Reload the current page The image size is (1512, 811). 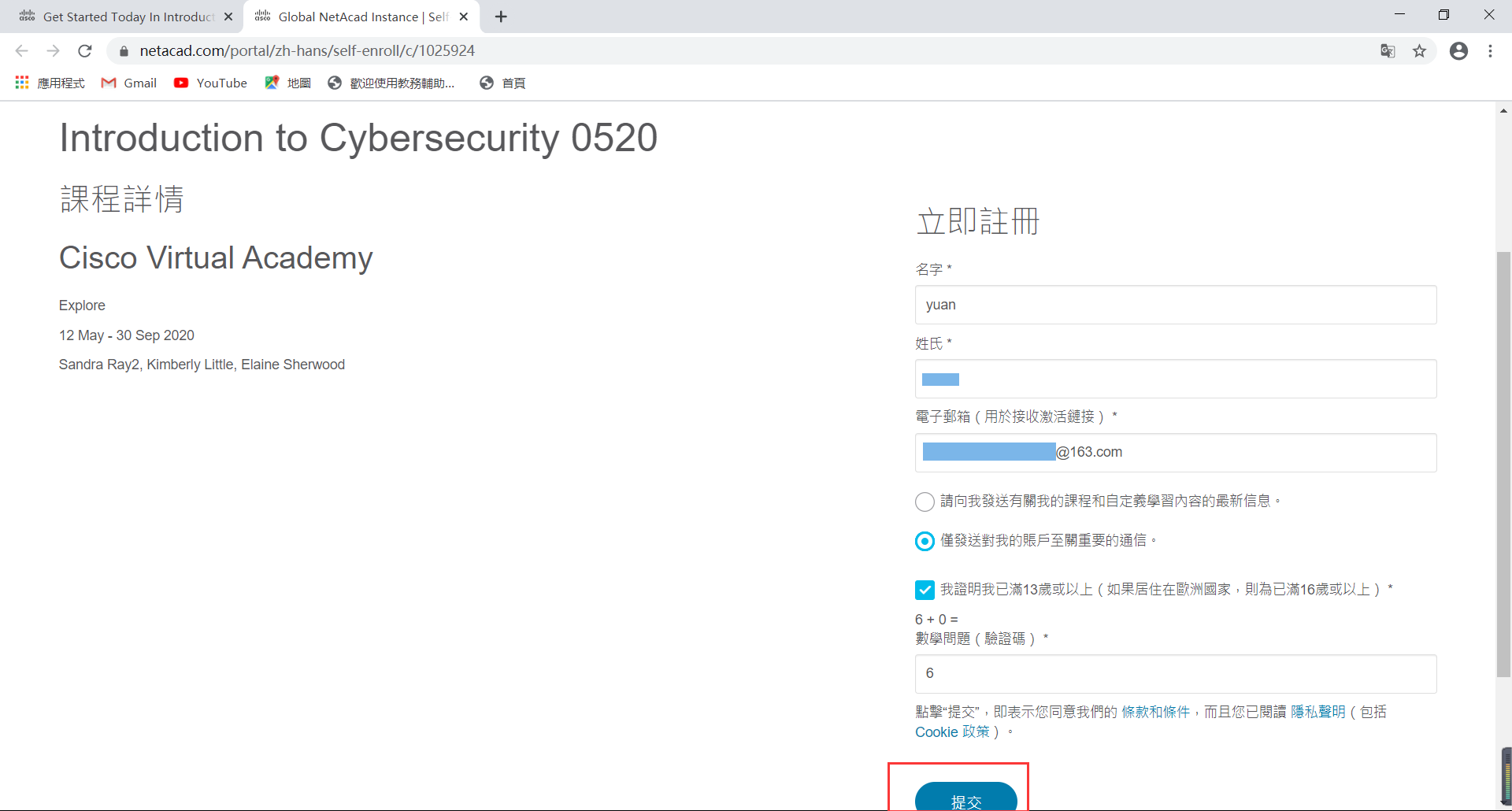tap(85, 51)
